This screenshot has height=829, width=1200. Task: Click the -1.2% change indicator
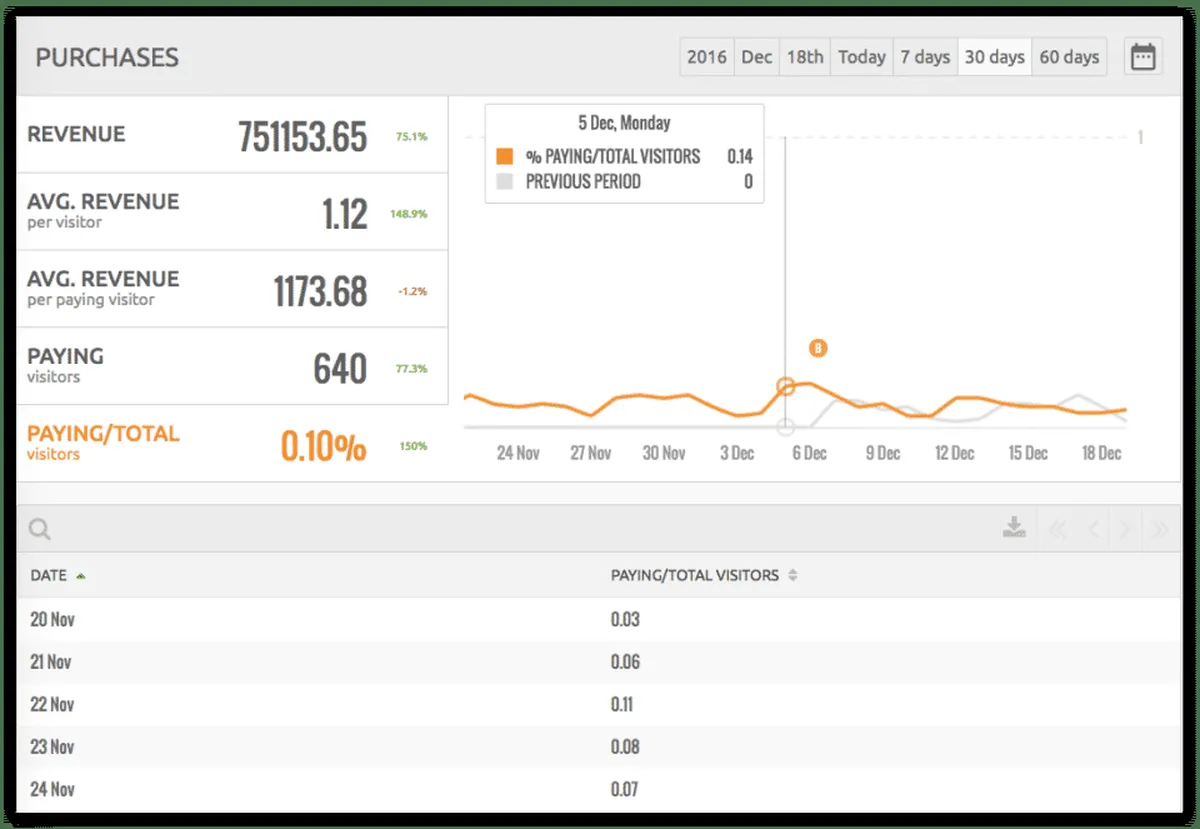412,291
